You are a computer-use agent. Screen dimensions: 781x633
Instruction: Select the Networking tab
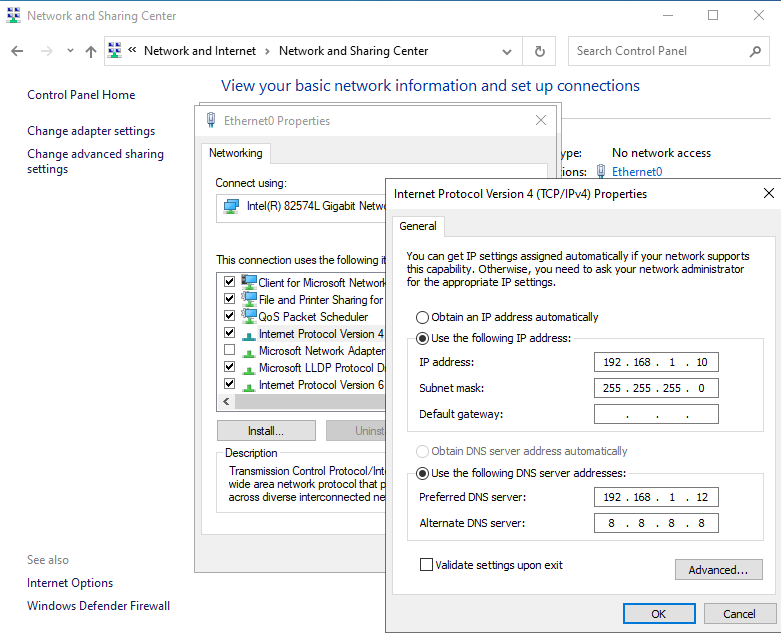point(236,153)
